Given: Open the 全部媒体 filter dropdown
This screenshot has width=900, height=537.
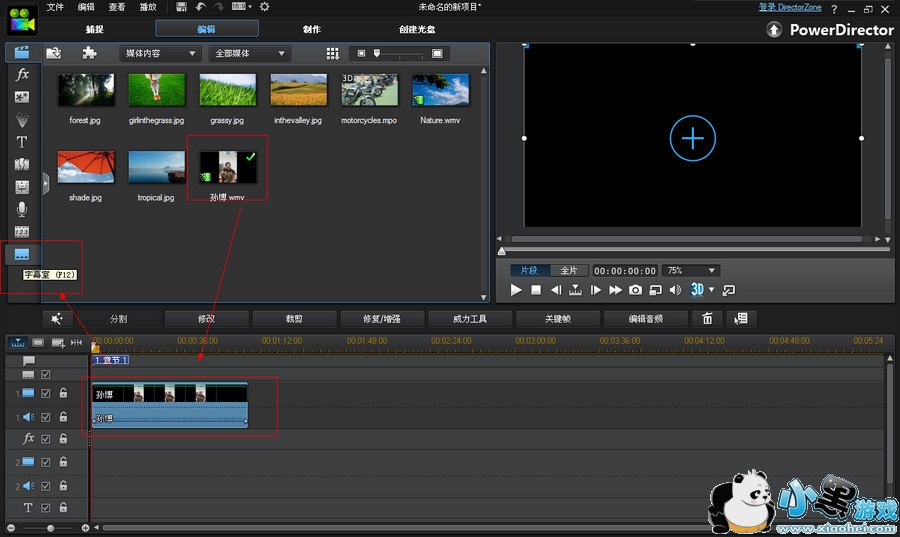Looking at the screenshot, I should pos(251,53).
